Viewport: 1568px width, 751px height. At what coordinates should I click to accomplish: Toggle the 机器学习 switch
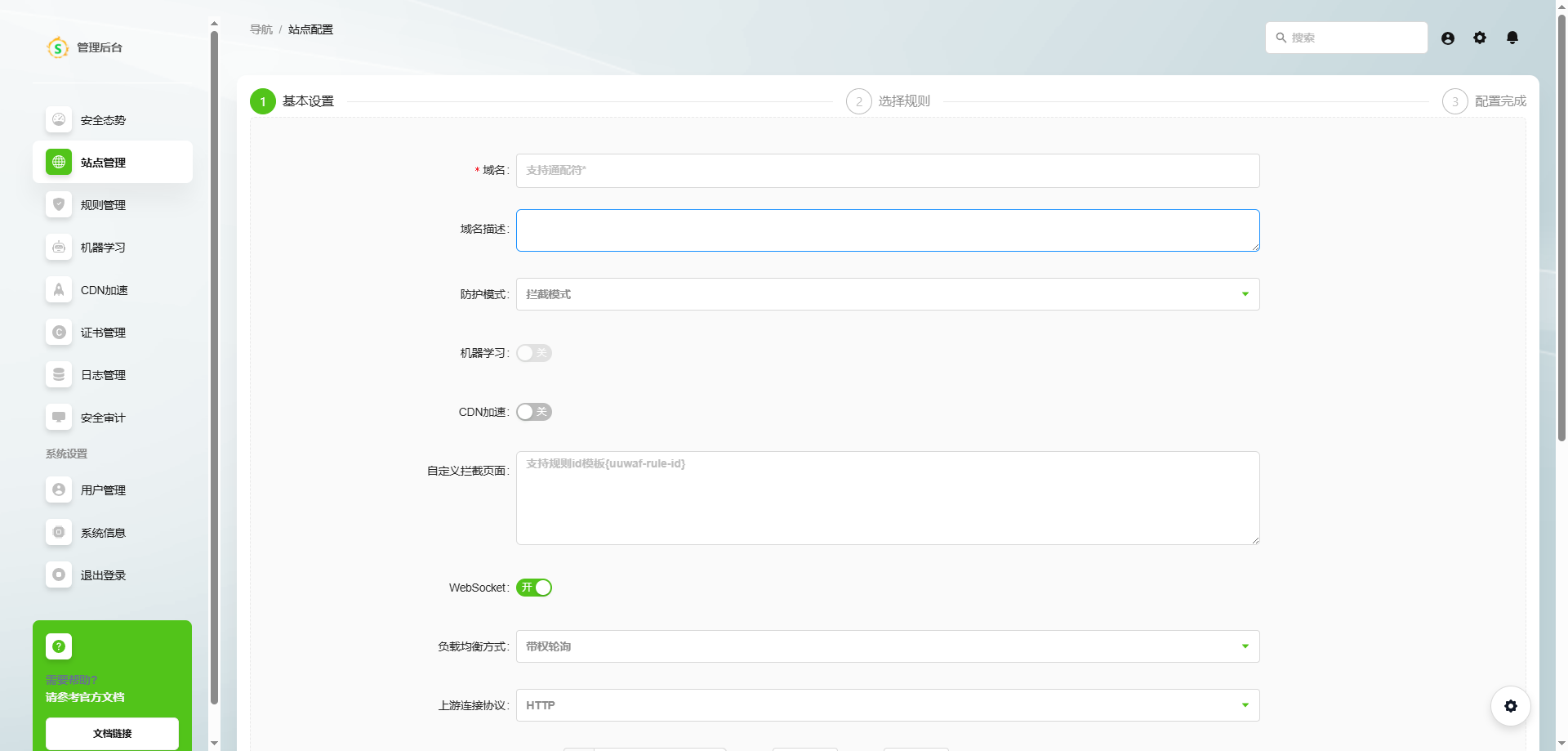534,353
